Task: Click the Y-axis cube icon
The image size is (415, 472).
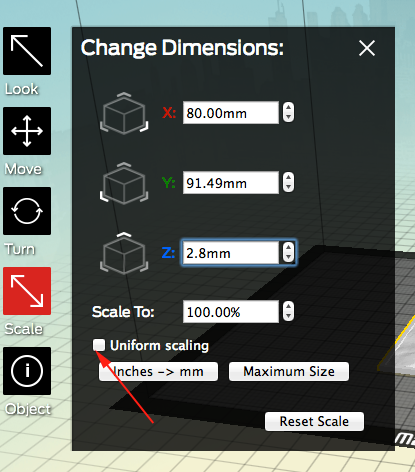Action: click(124, 183)
